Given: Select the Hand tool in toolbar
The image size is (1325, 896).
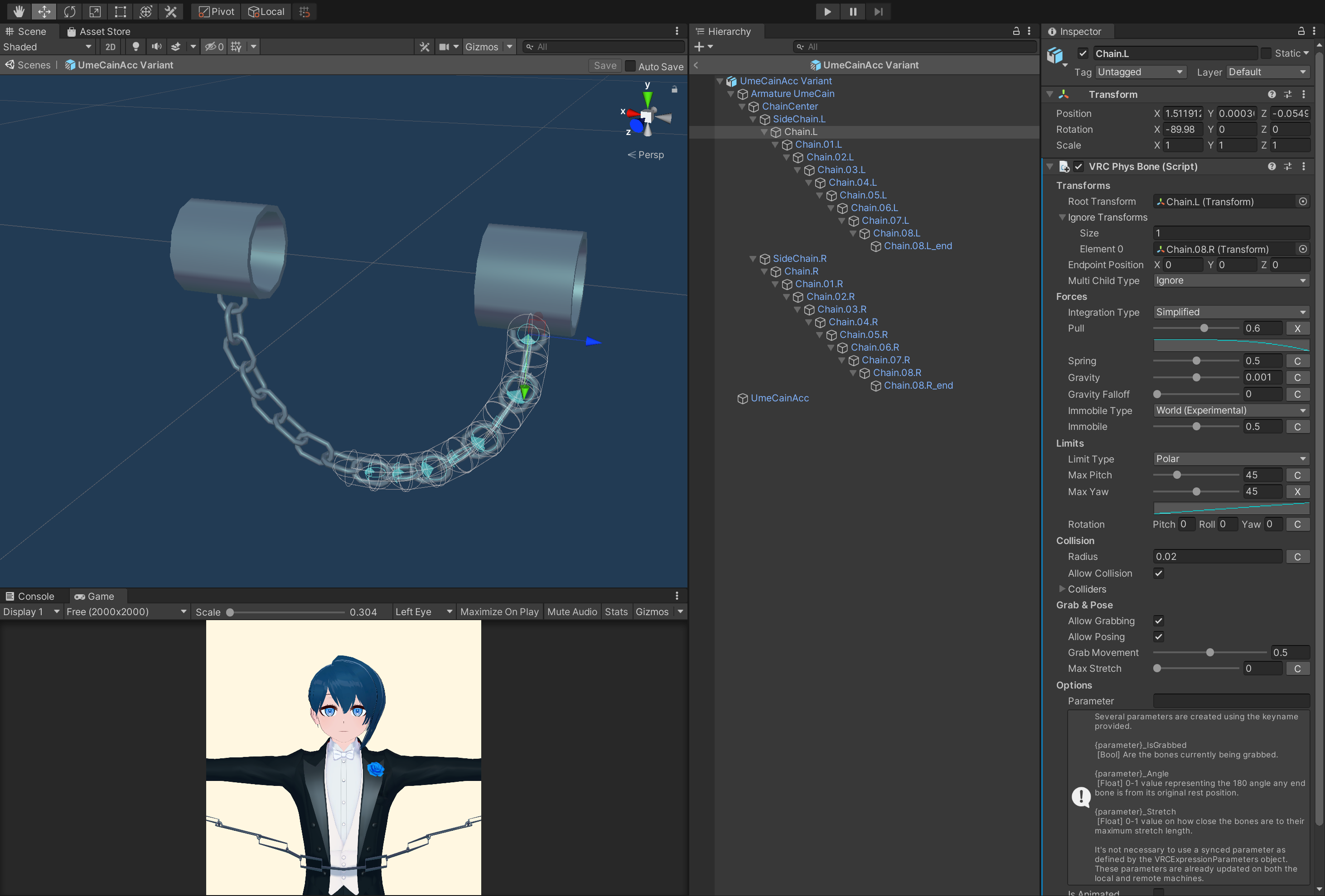Looking at the screenshot, I should coord(19,11).
